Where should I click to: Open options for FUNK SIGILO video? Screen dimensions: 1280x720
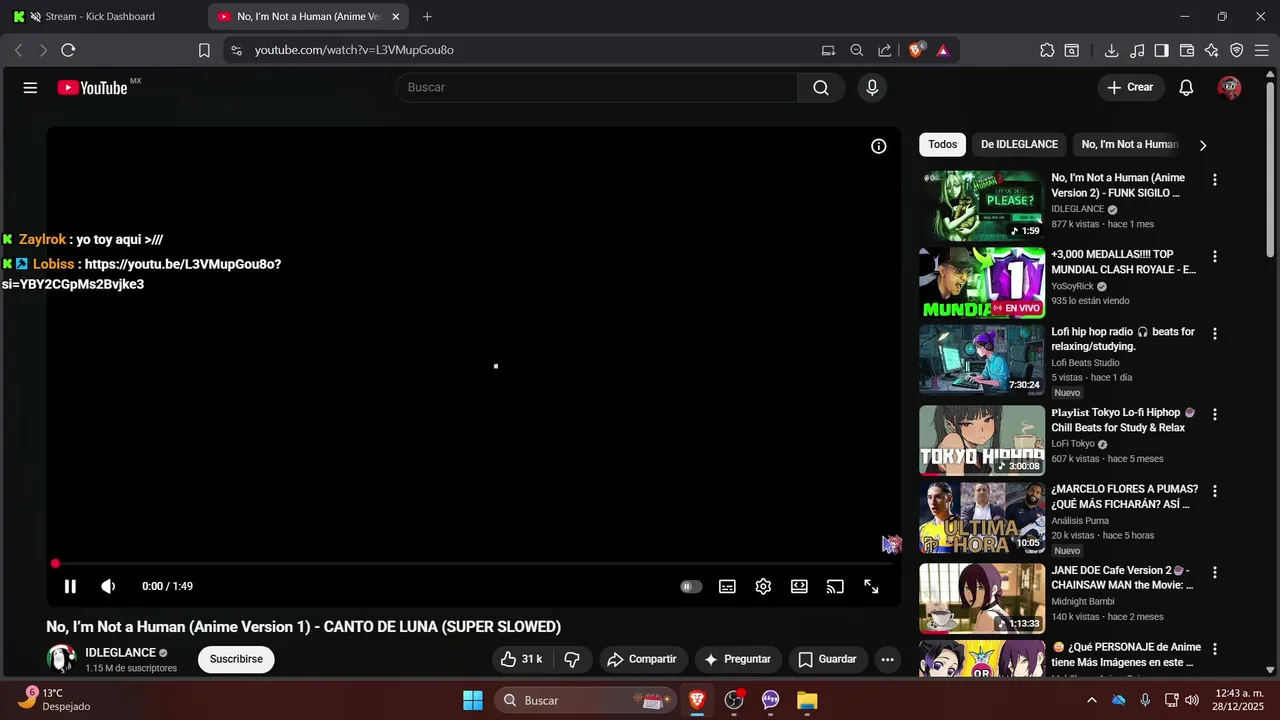click(x=1215, y=180)
